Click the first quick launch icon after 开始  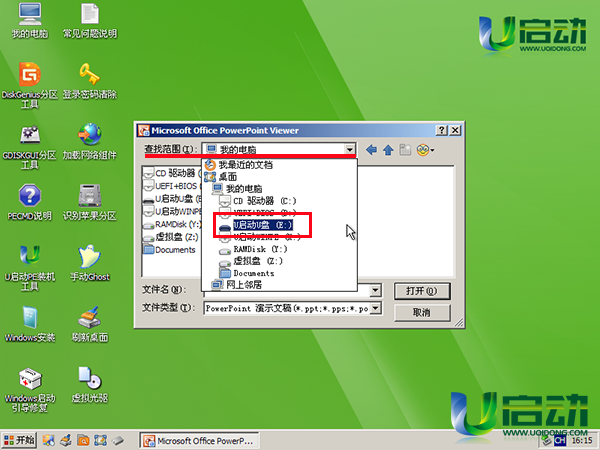(49, 440)
